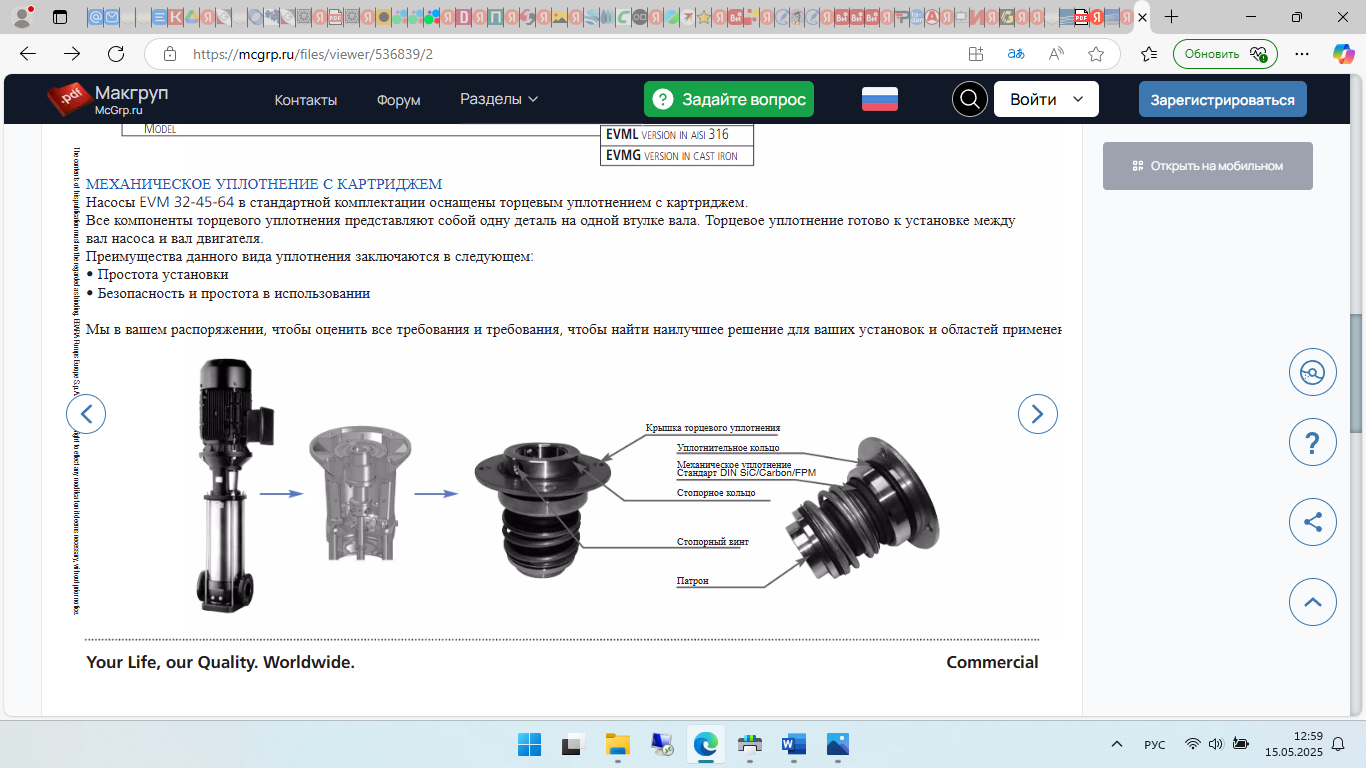Show hidden tray icons chevron
This screenshot has width=1366, height=768.
click(1117, 744)
